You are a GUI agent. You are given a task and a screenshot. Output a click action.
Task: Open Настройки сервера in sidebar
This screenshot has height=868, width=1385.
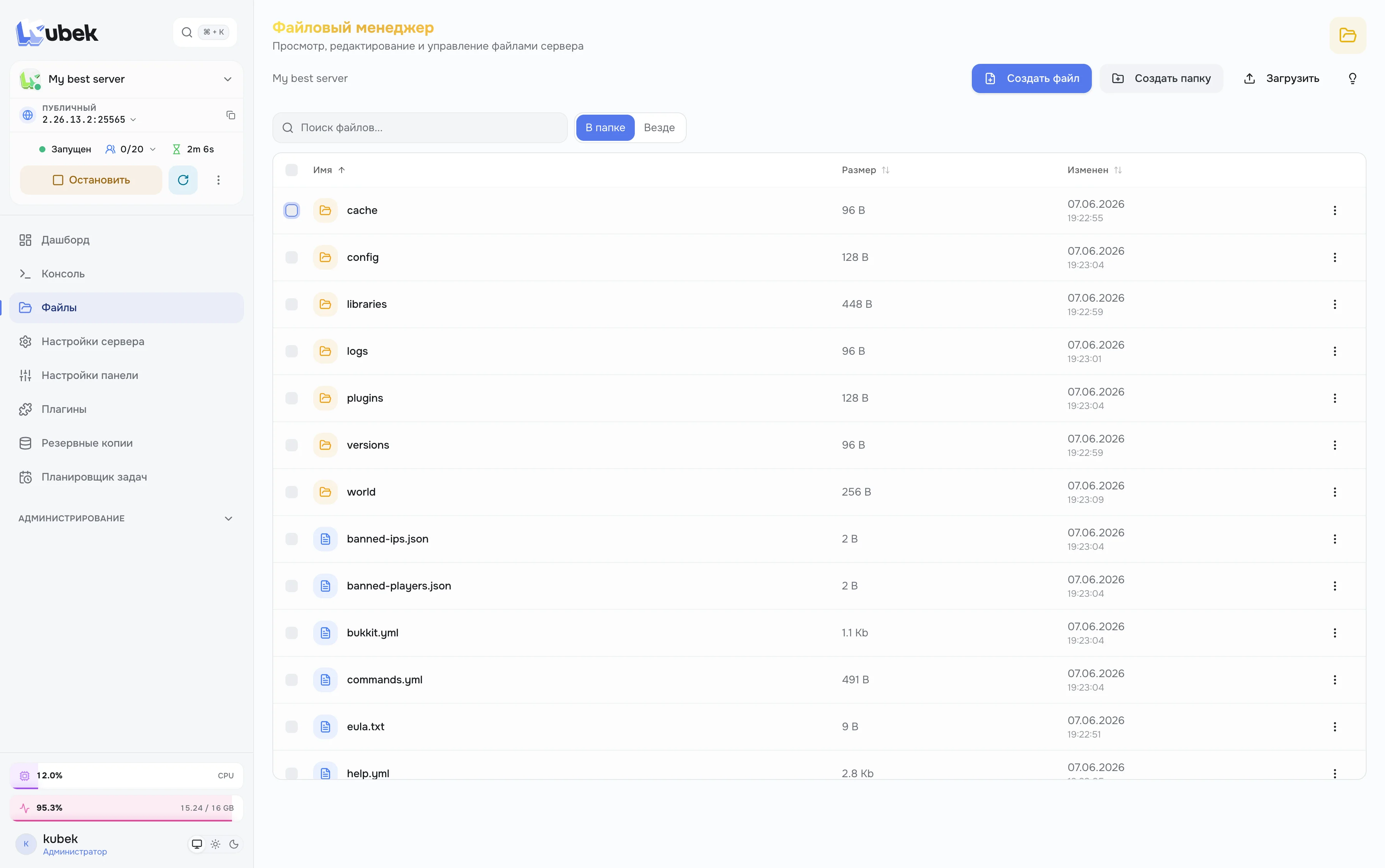[x=126, y=342]
